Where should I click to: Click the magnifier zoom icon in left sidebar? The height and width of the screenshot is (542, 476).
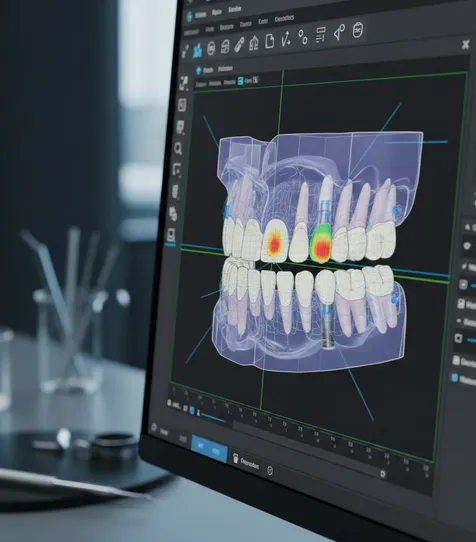(178, 149)
